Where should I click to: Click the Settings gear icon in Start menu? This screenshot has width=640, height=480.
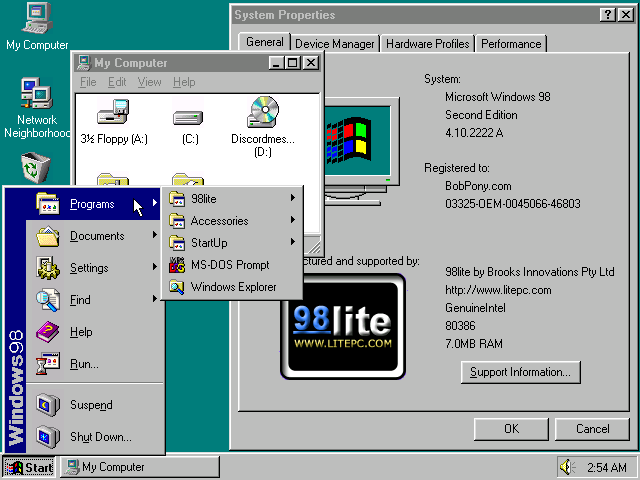coord(48,268)
